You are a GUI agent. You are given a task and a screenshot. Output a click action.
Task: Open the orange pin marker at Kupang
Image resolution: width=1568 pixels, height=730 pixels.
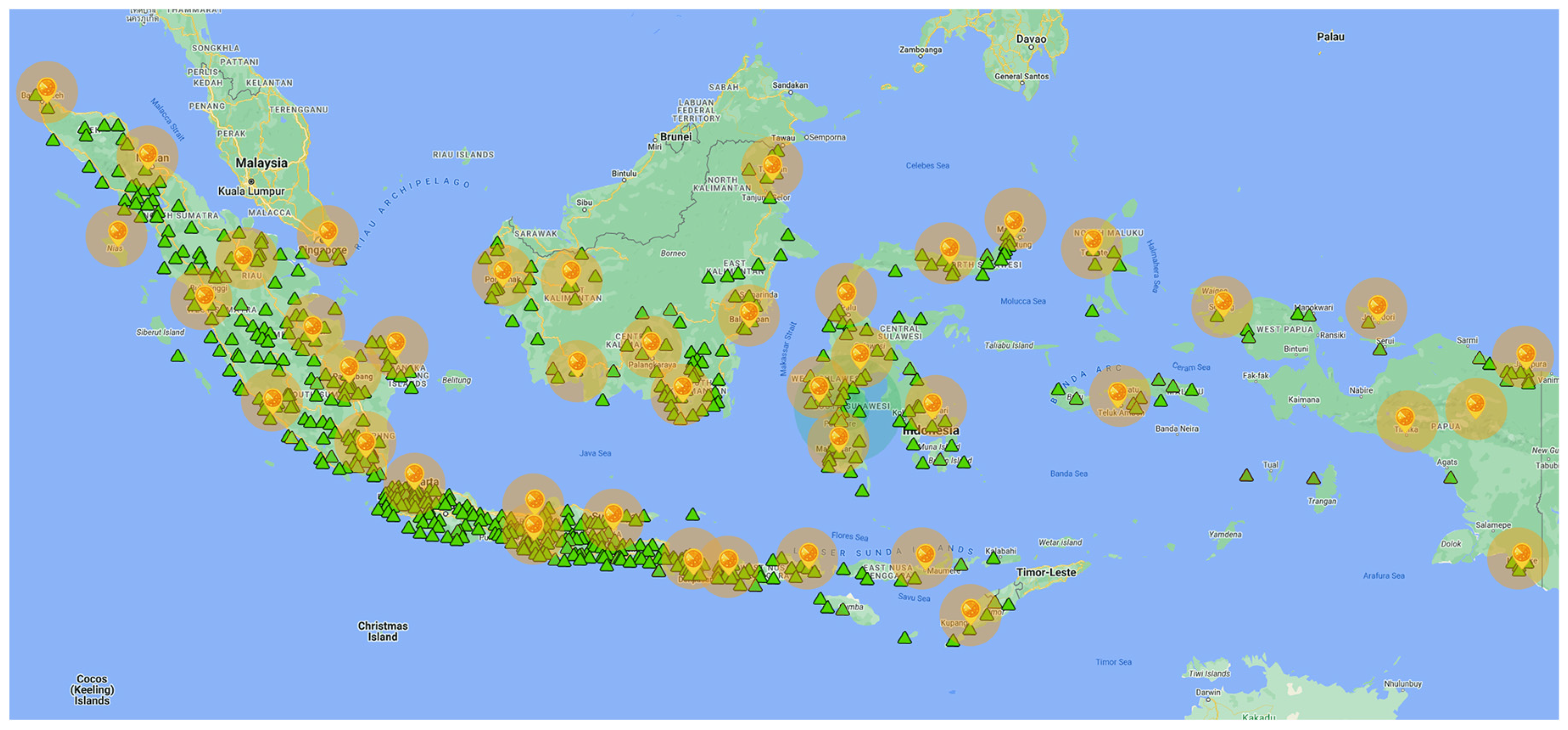coord(970,609)
